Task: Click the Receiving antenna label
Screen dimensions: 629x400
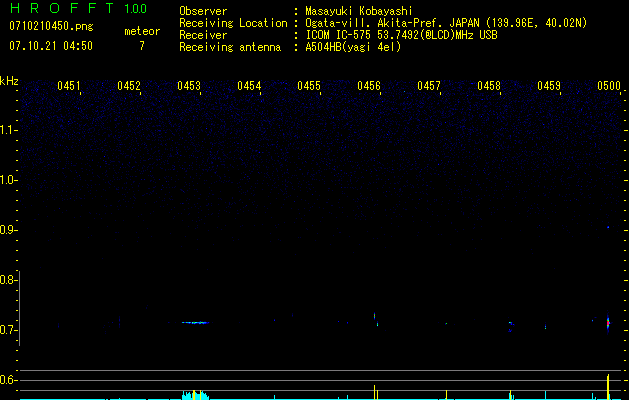Action: pyautogui.click(x=230, y=47)
